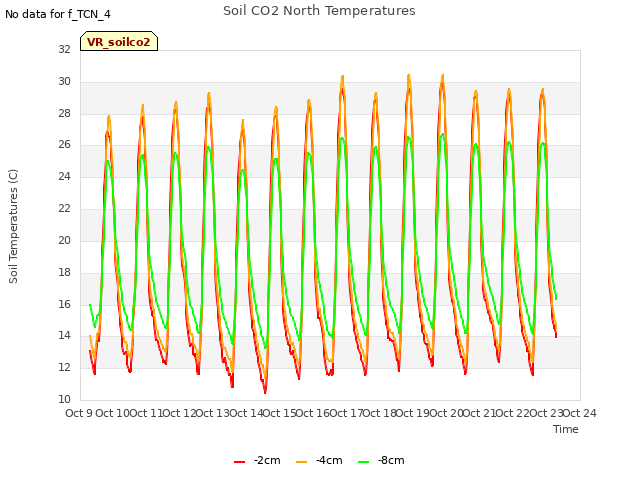Click the 10 y-axis tick label
640x480 pixels.
64,399
